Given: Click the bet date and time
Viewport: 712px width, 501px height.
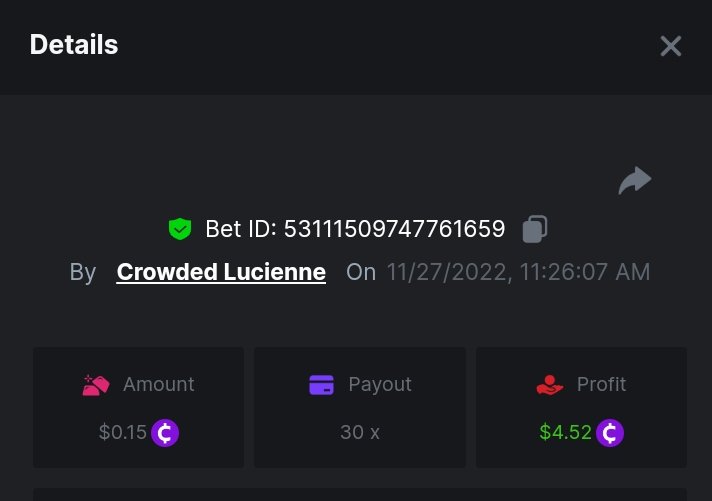Looking at the screenshot, I should (518, 272).
